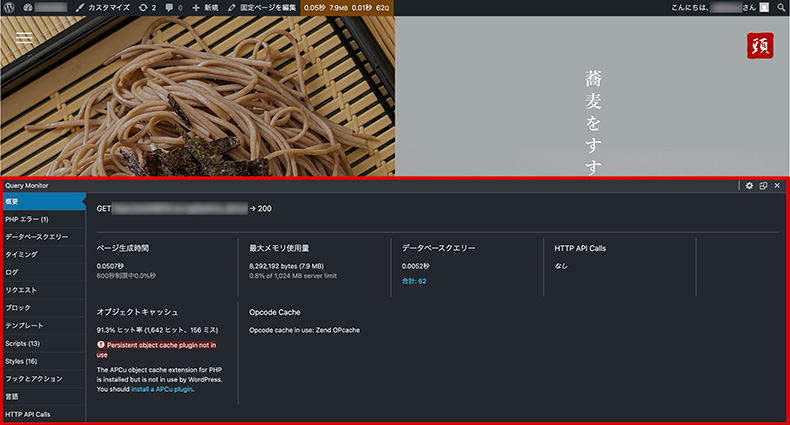Image resolution: width=790 pixels, height=425 pixels.
Task: Open HTTP API Calls in sidebar
Action: tap(44, 414)
